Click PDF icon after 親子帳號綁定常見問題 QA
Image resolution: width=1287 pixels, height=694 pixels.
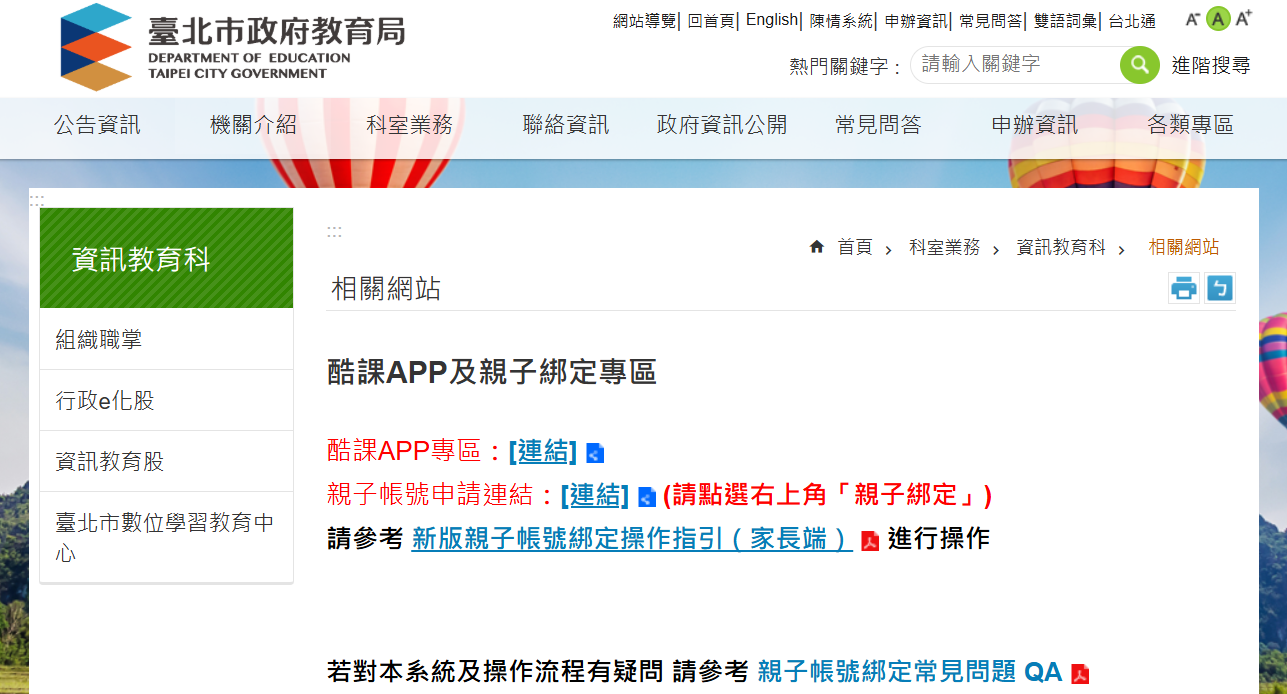pos(1080,674)
